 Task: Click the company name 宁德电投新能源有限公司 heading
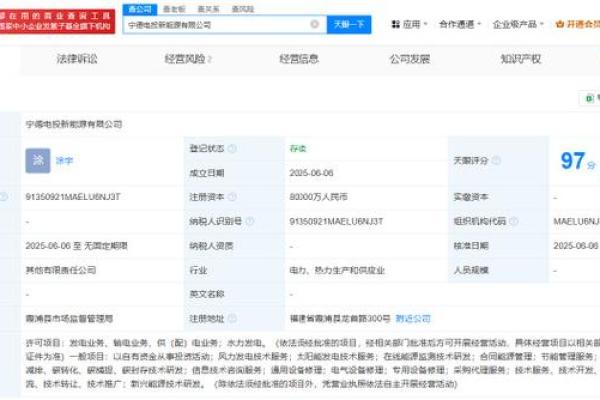point(74,124)
